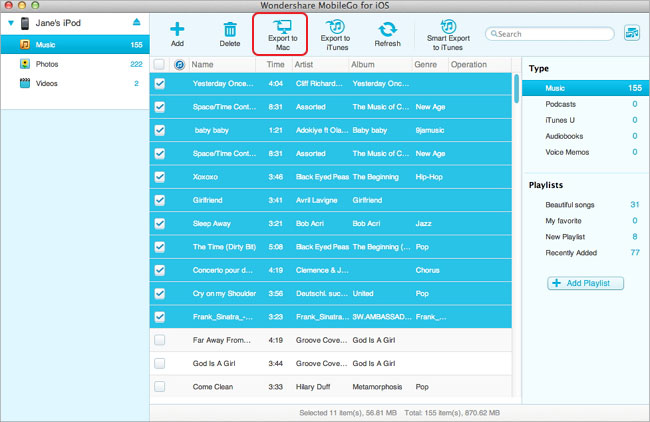The width and height of the screenshot is (650, 422).
Task: Uncheck the Yesterday Once... song
Action: click(x=160, y=84)
